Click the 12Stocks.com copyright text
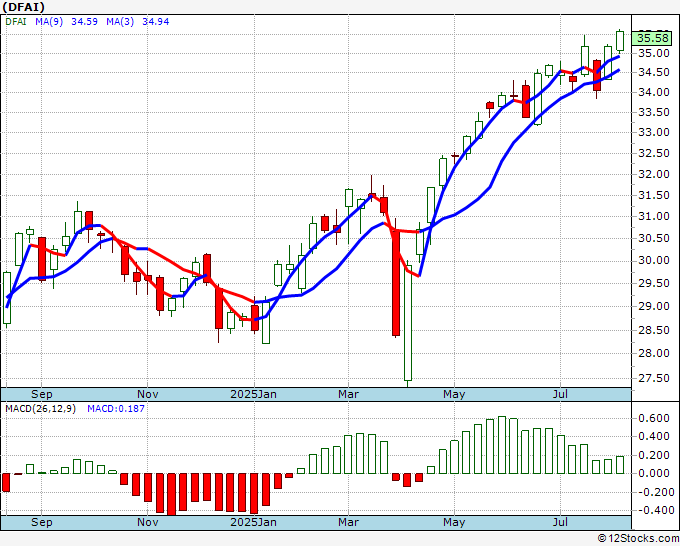The height and width of the screenshot is (546, 680). [638, 539]
